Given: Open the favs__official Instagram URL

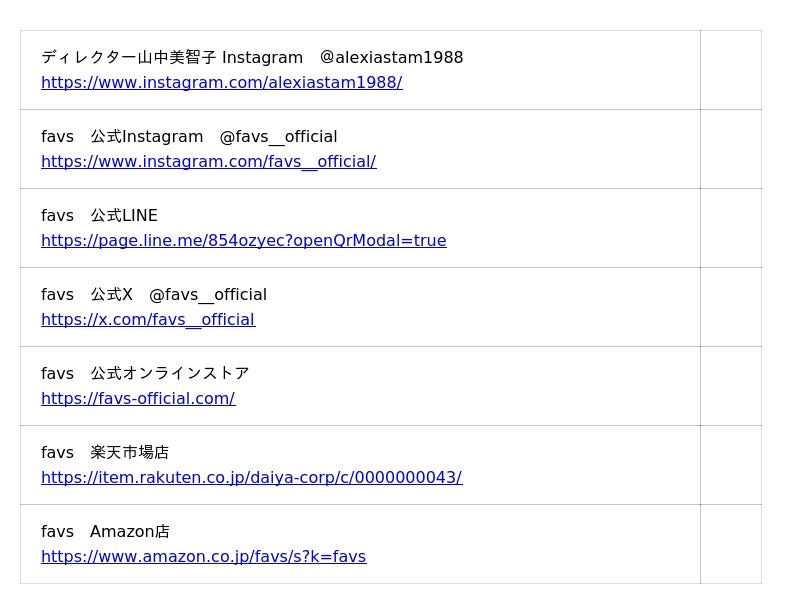Looking at the screenshot, I should (x=208, y=162).
